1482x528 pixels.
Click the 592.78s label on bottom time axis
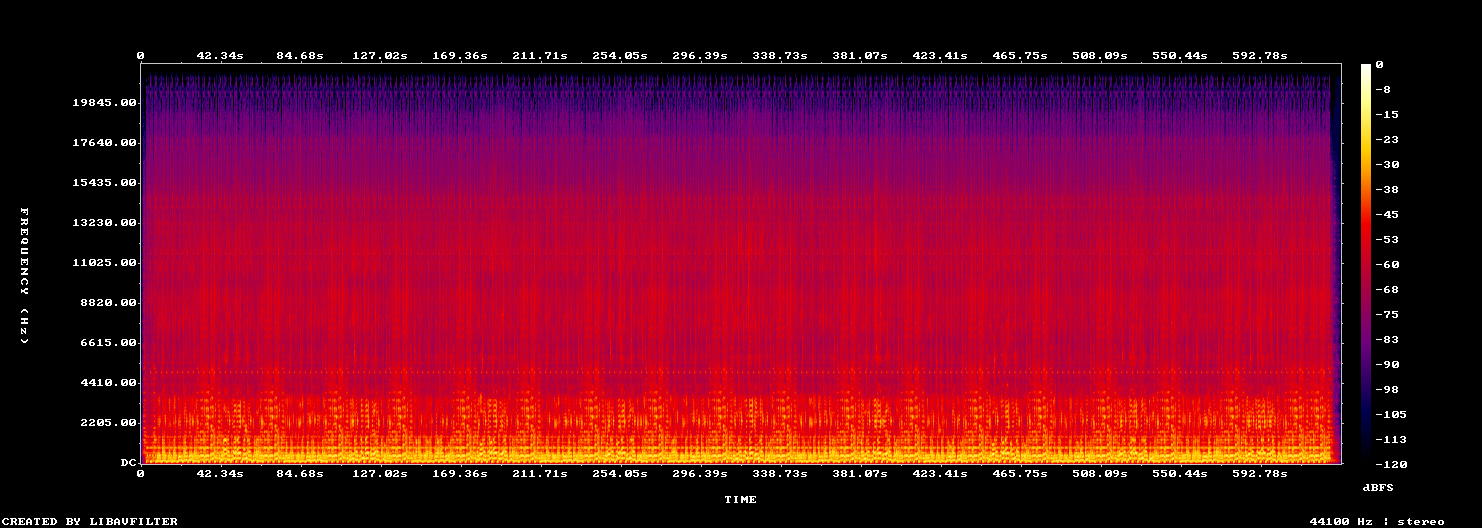[x=1260, y=473]
